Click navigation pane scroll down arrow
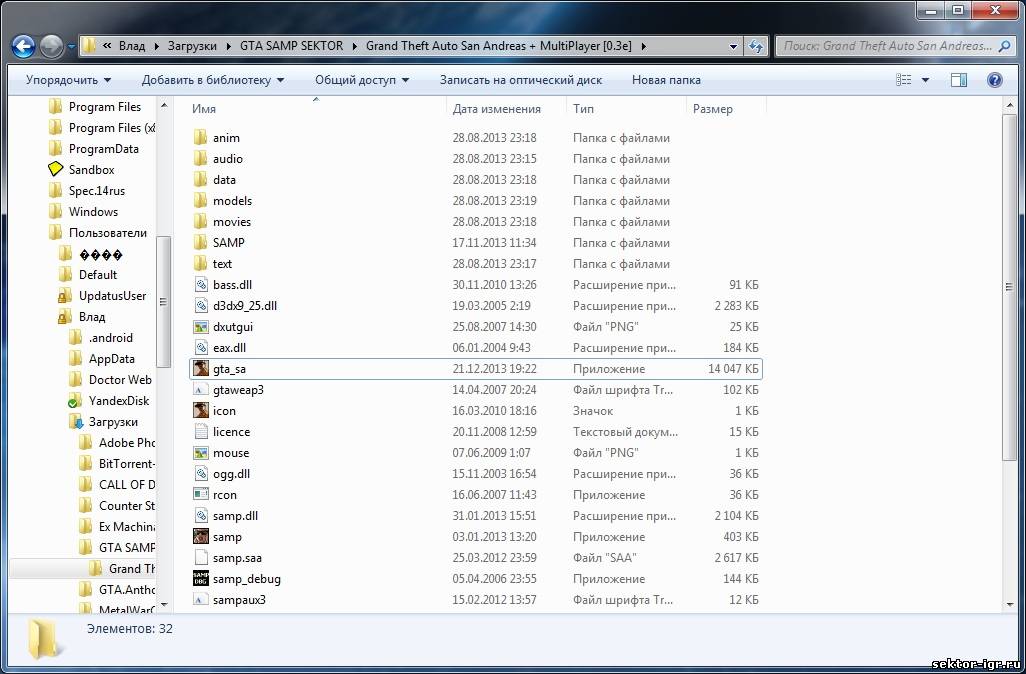Image resolution: width=1026 pixels, height=674 pixels. [x=164, y=605]
